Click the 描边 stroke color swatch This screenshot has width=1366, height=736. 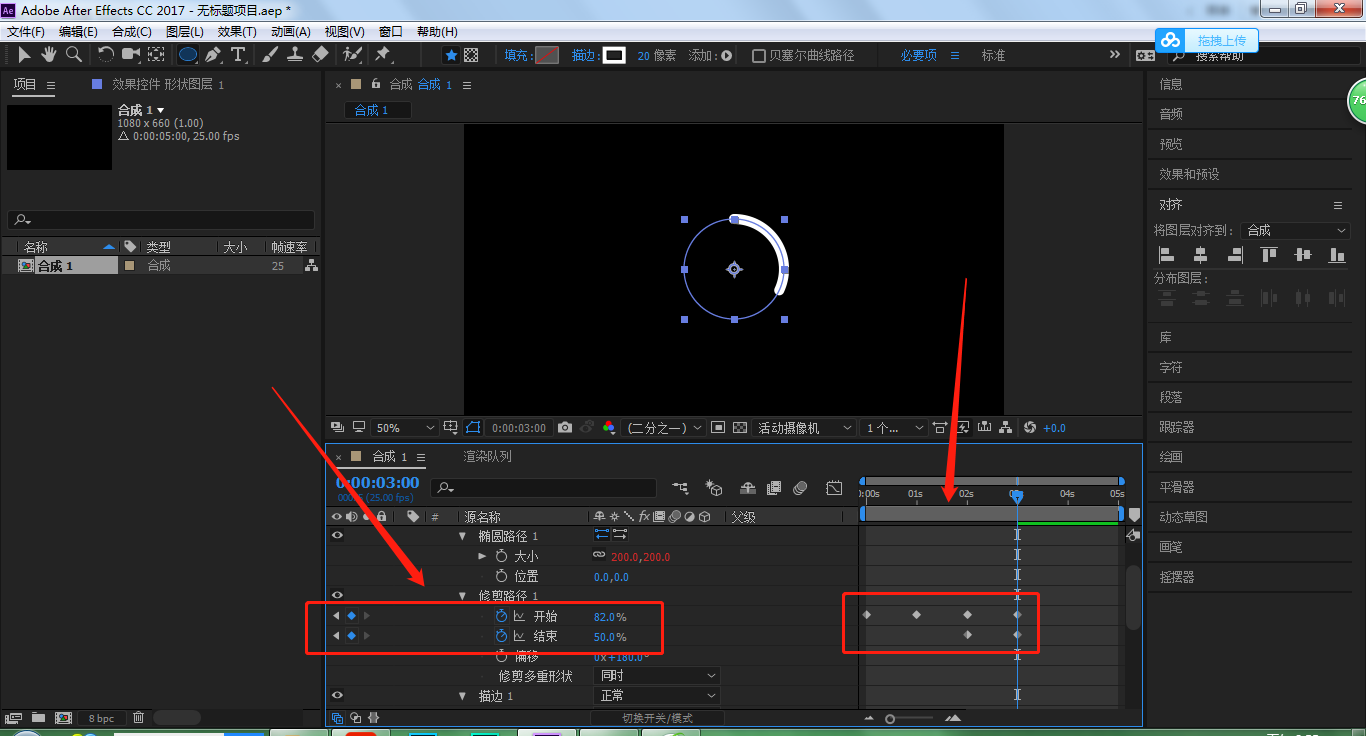614,56
